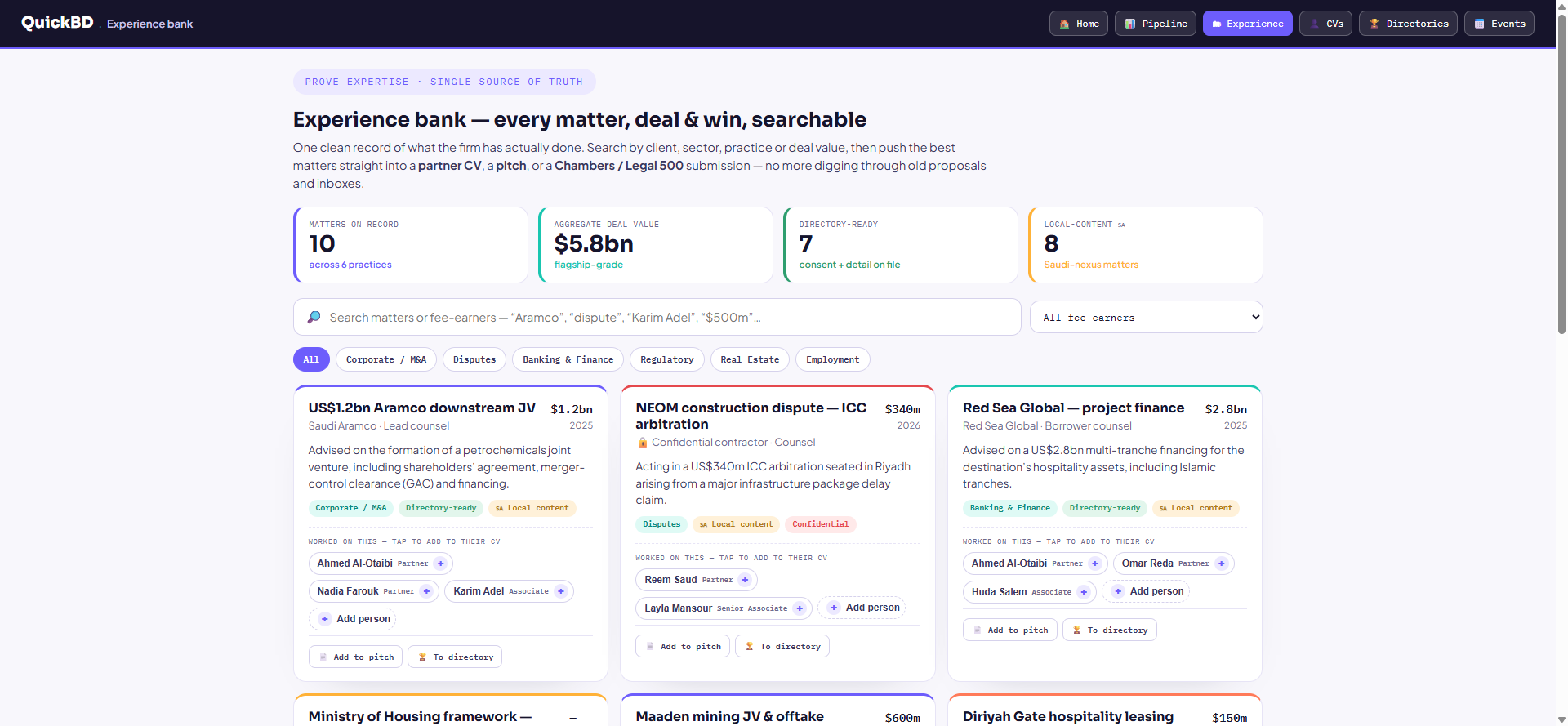Open the Local-Content stat card
Viewport: 1568px width, 726px height.
(1146, 245)
